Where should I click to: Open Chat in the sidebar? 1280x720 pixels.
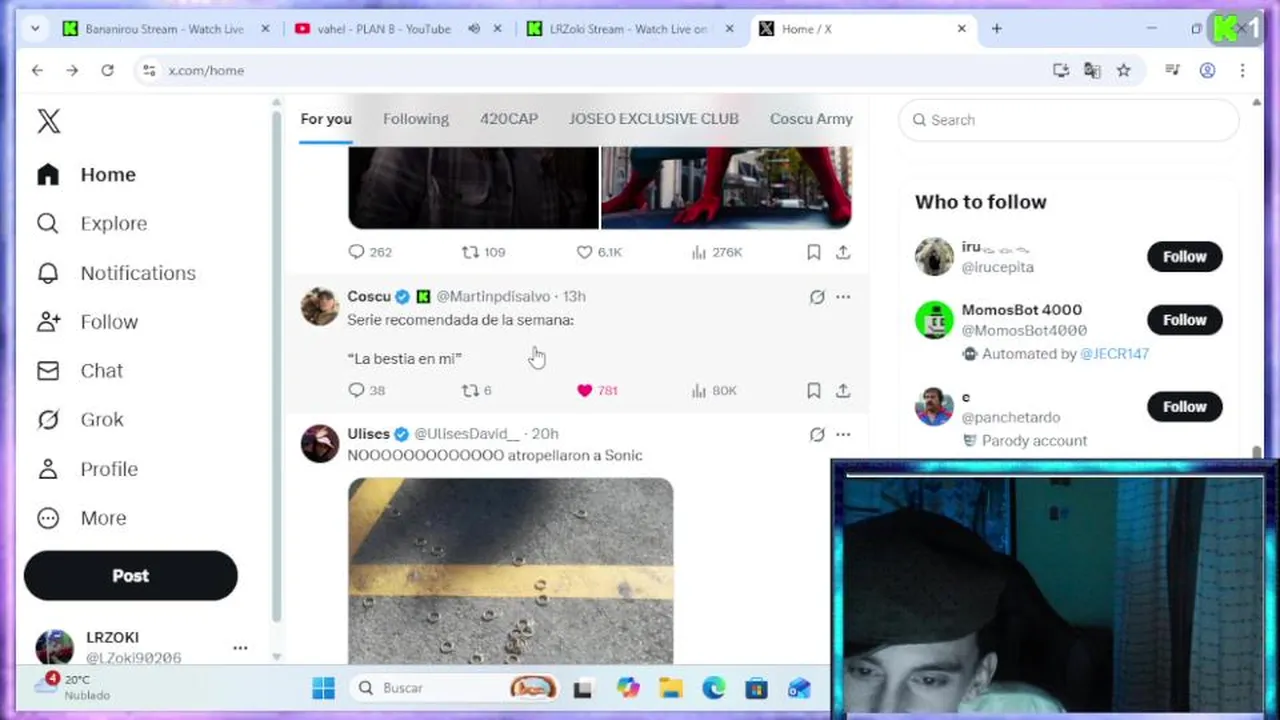click(79, 371)
